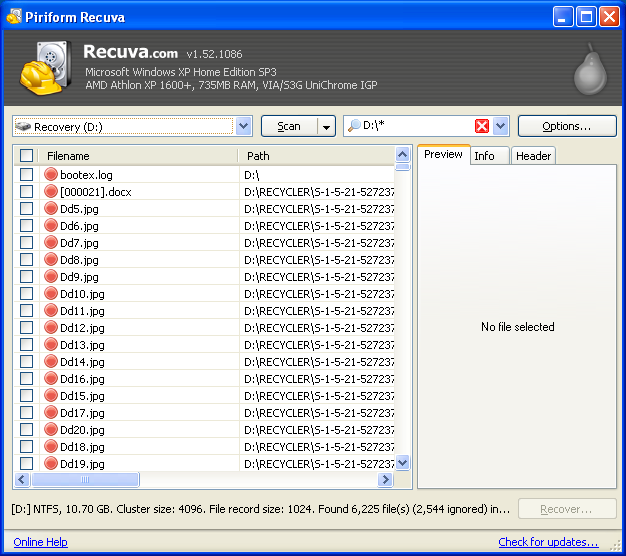Check the box for [000021].docx
626x556 pixels.
(26, 192)
